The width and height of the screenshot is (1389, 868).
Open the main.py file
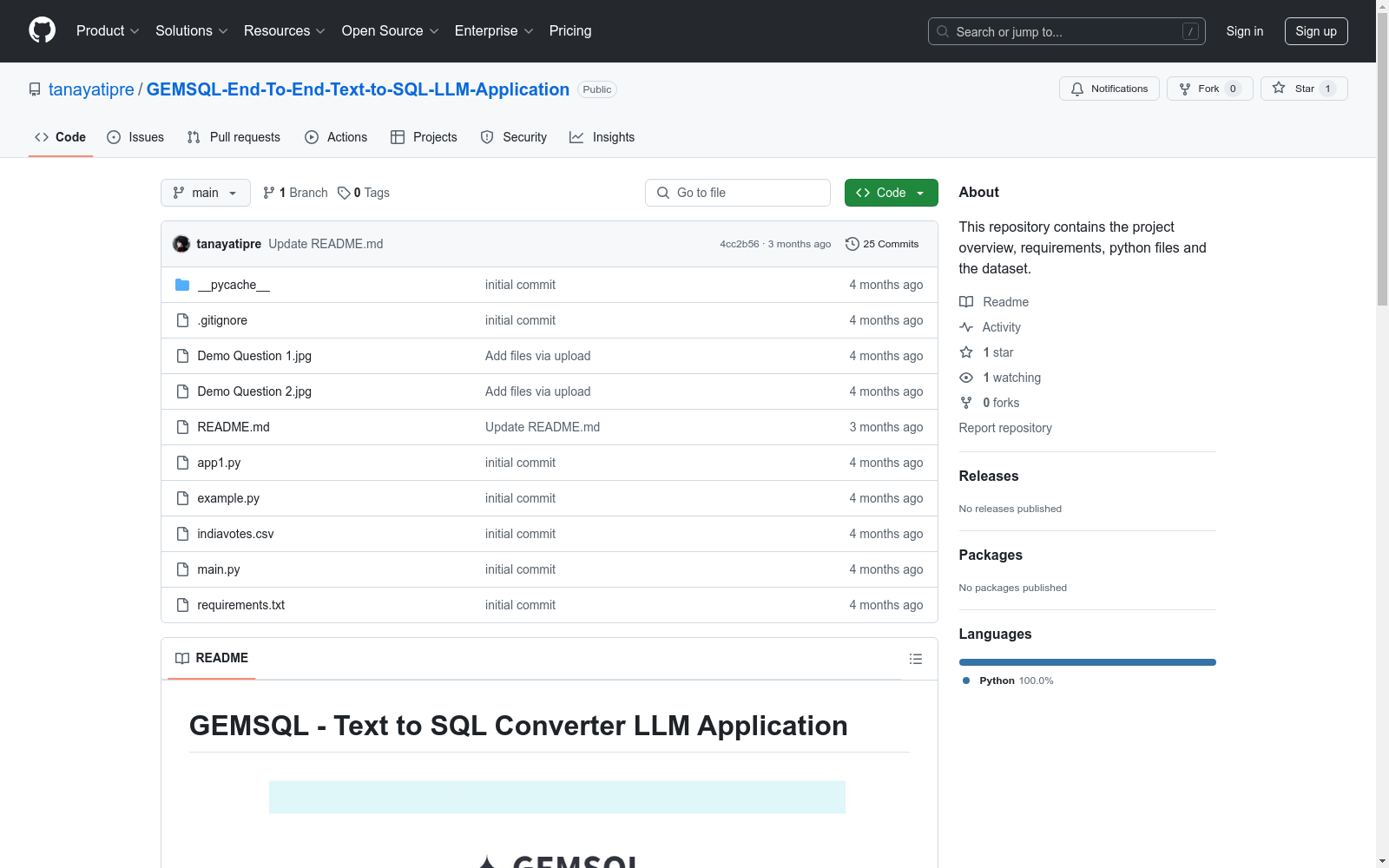(x=219, y=569)
